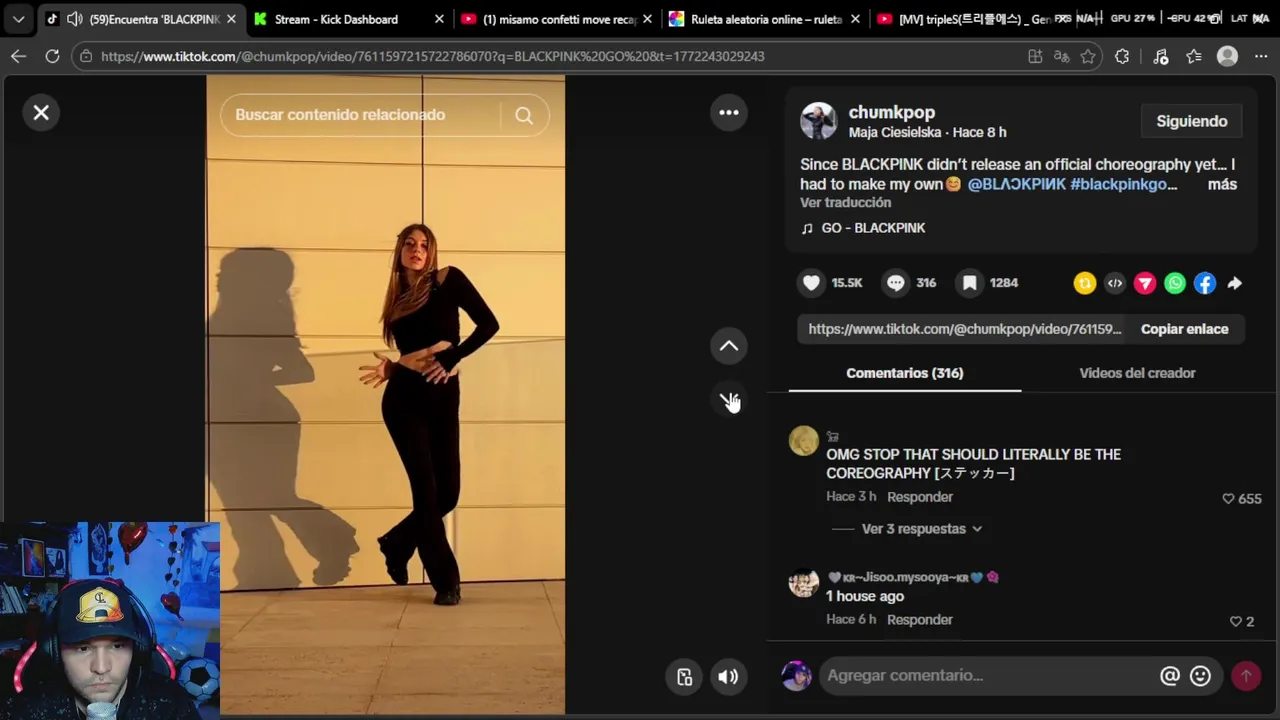Close the TikTok video viewer with X
Screen dimensions: 1280x720
[x=41, y=113]
